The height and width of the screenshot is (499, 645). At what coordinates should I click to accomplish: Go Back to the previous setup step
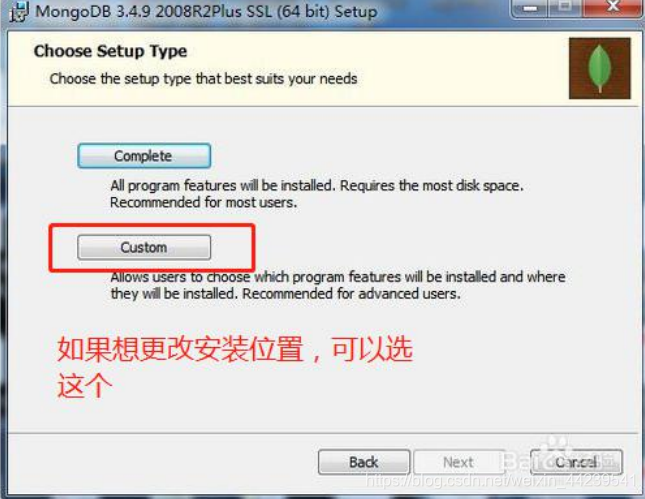[364, 462]
